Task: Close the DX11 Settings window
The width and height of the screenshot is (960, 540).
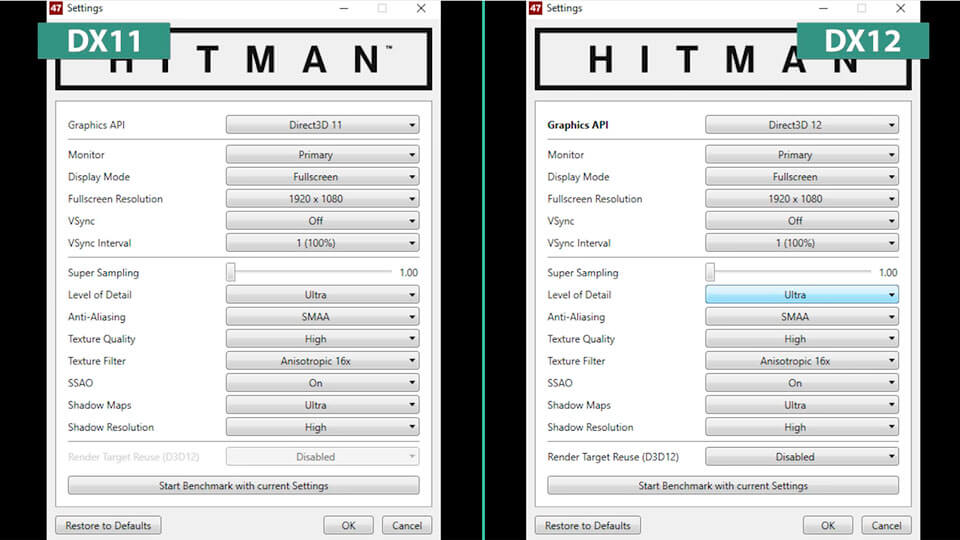Action: [x=421, y=8]
